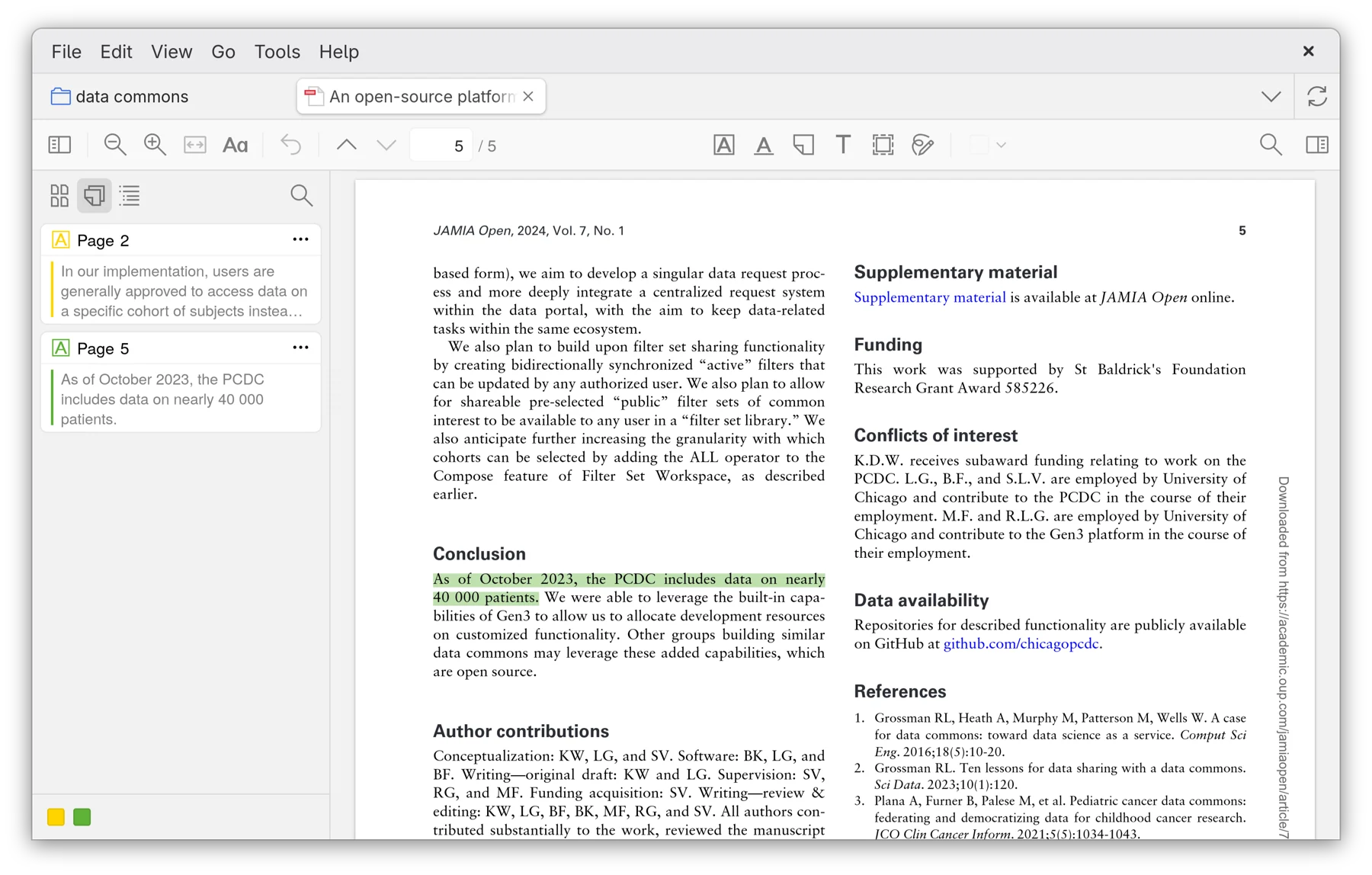Open find in document search
1372x875 pixels.
[x=1271, y=145]
